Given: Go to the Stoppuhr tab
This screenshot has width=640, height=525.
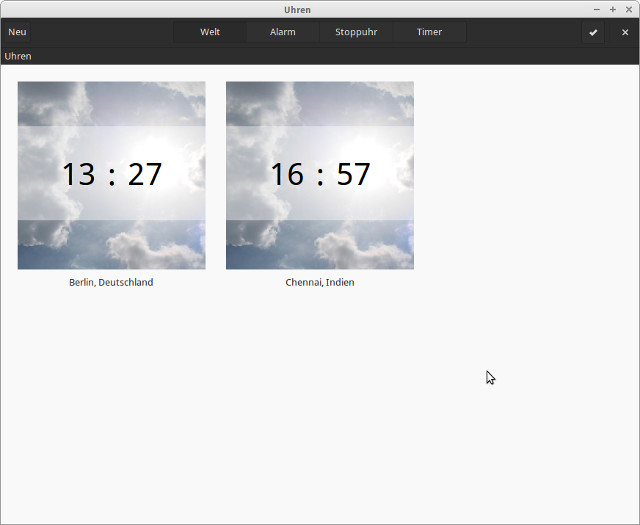Looking at the screenshot, I should 356,32.
